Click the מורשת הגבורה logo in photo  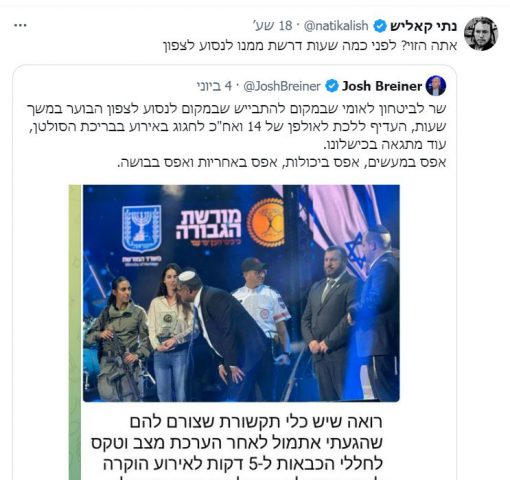click(208, 228)
